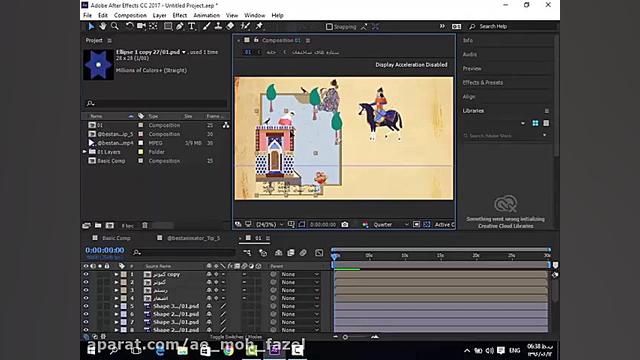Click the trash delete icon in Project panel
640x360 pixels.
click(x=145, y=225)
